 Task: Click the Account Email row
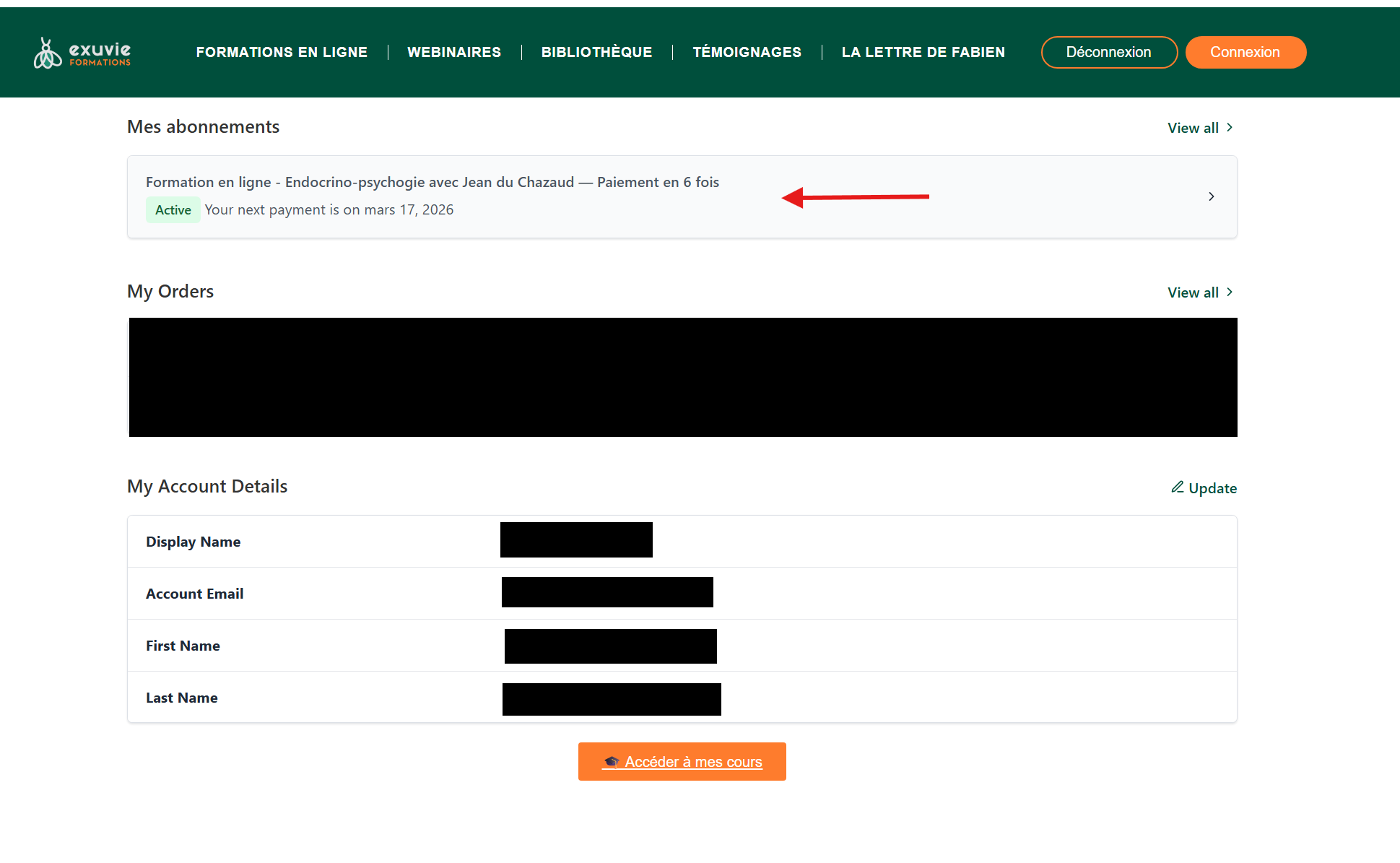click(195, 594)
